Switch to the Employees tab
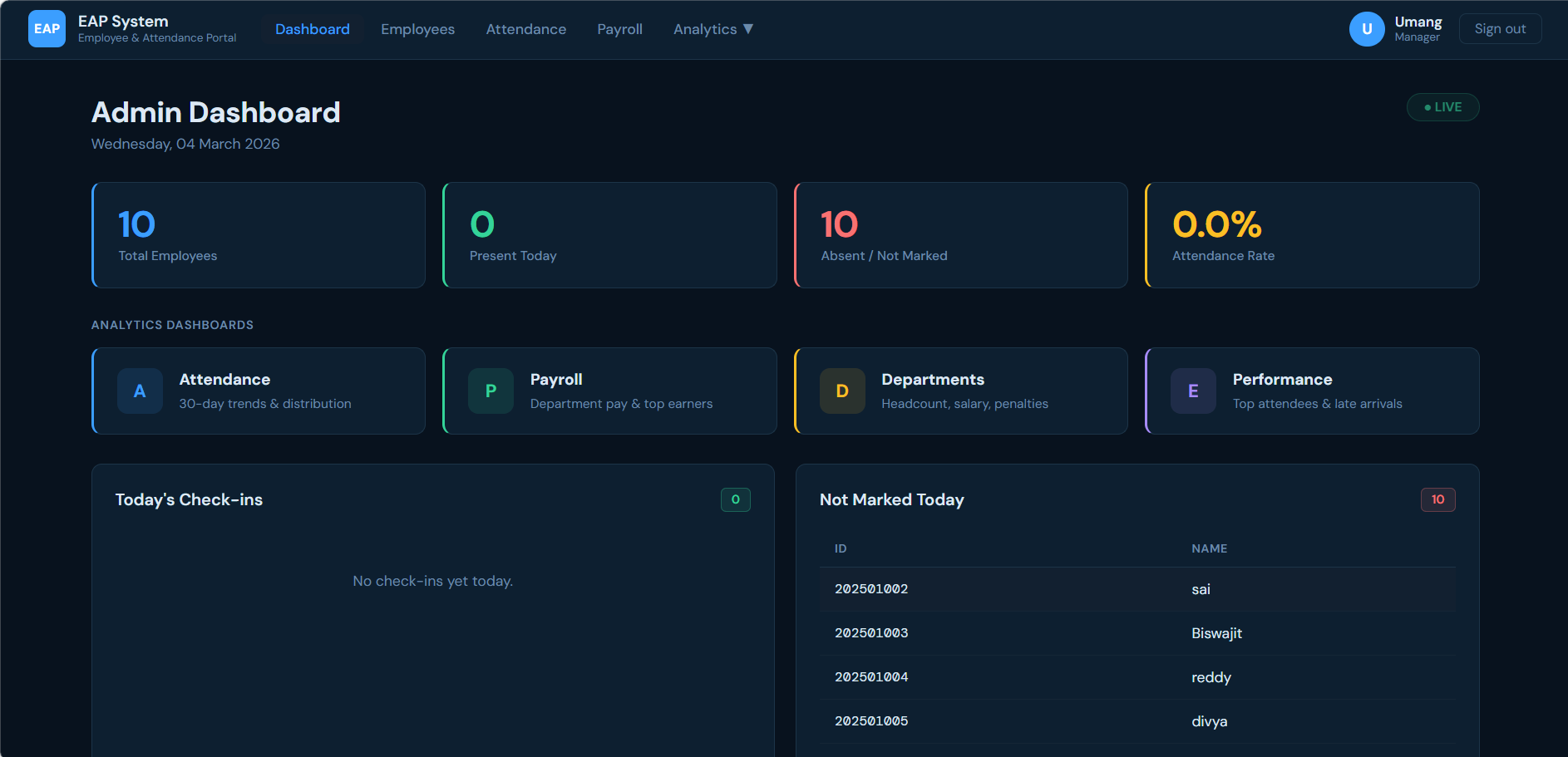This screenshot has width=1568, height=757. 417,28
